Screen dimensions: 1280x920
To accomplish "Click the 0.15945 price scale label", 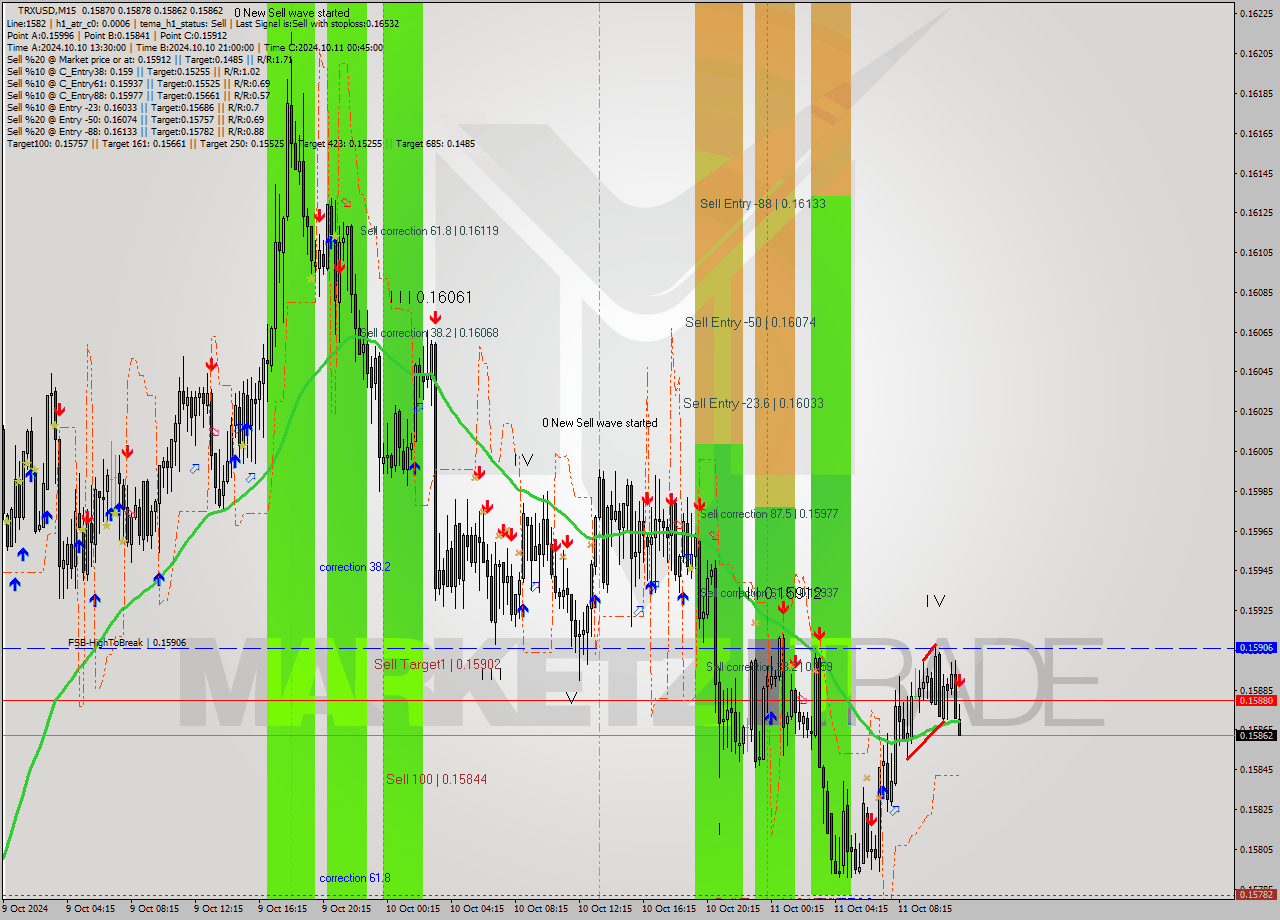I will pos(1257,570).
